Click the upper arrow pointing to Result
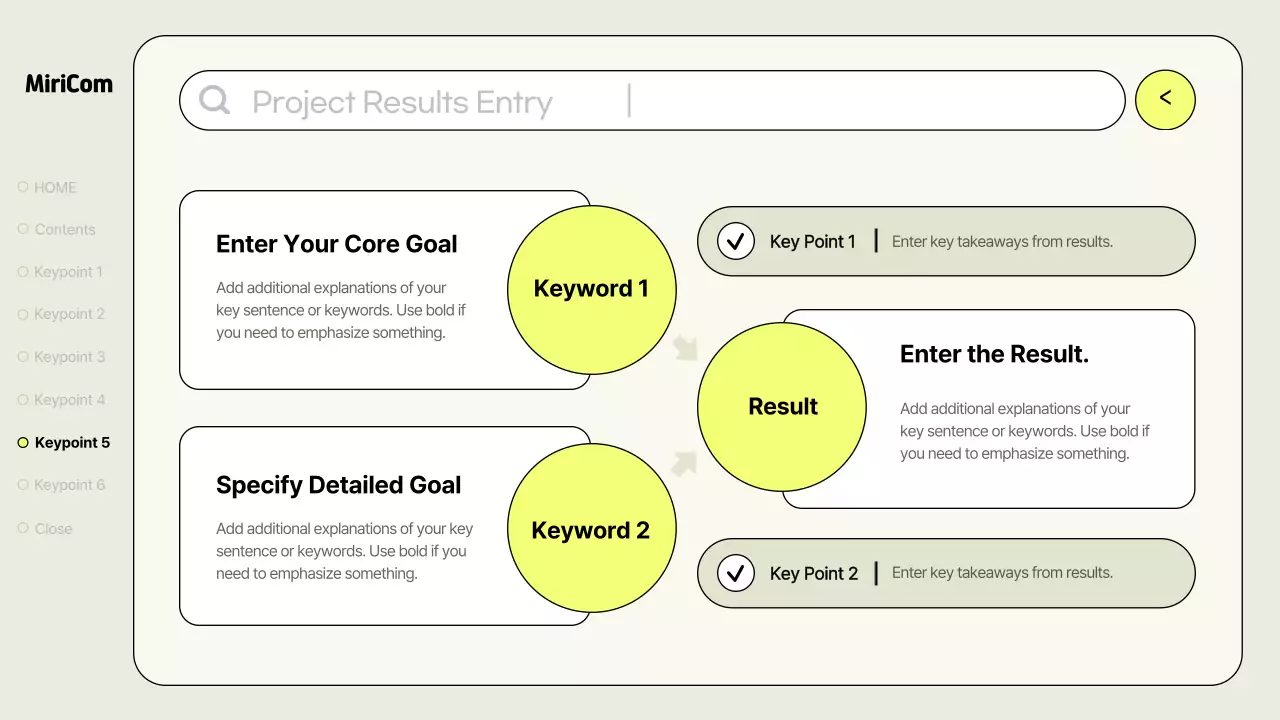The image size is (1280, 720). pyautogui.click(x=685, y=347)
